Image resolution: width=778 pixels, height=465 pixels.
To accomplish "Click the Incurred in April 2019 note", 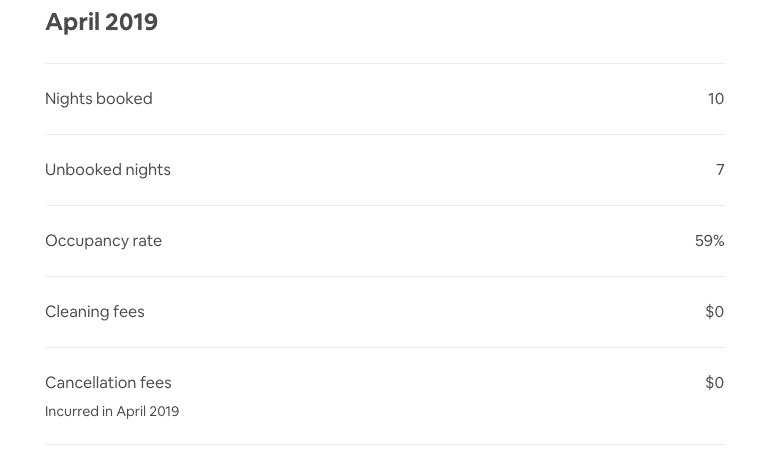I will pos(112,411).
